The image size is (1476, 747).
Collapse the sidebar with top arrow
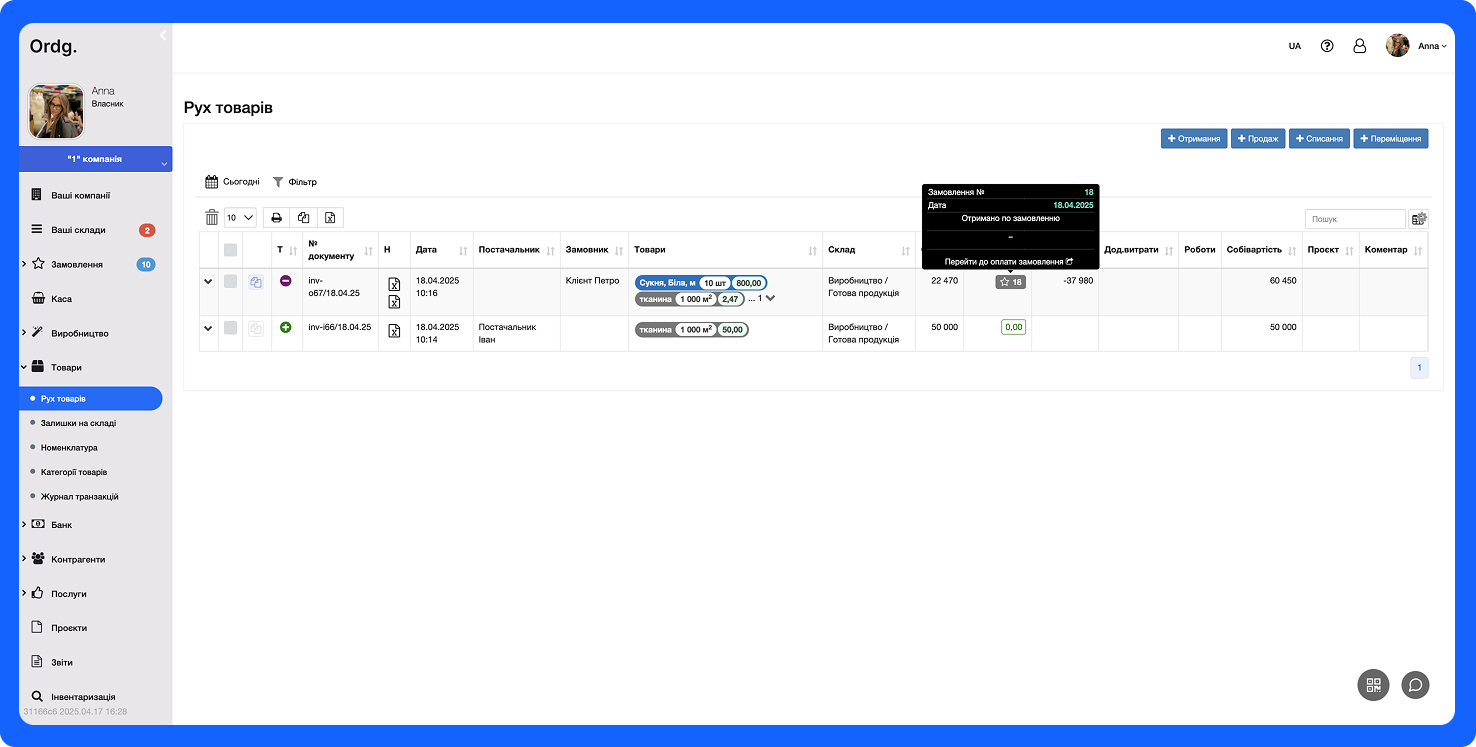tap(163, 35)
